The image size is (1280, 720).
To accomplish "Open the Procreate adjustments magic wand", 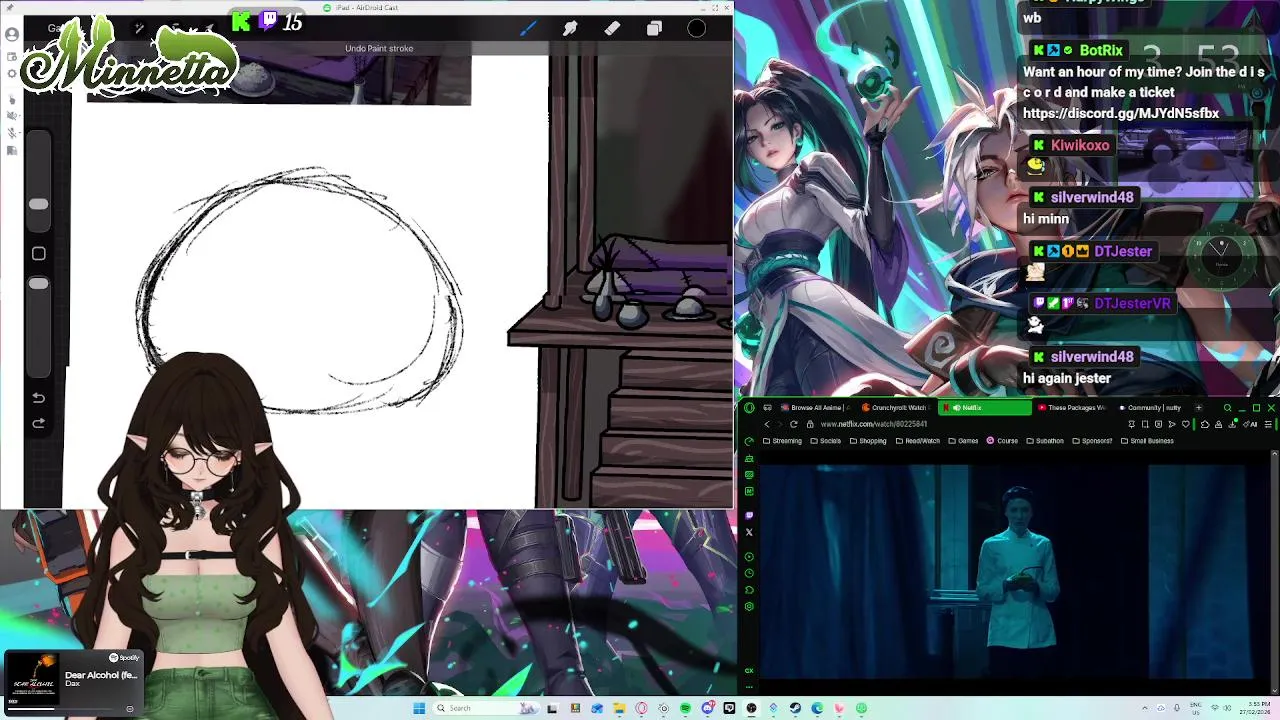I will [x=139, y=28].
